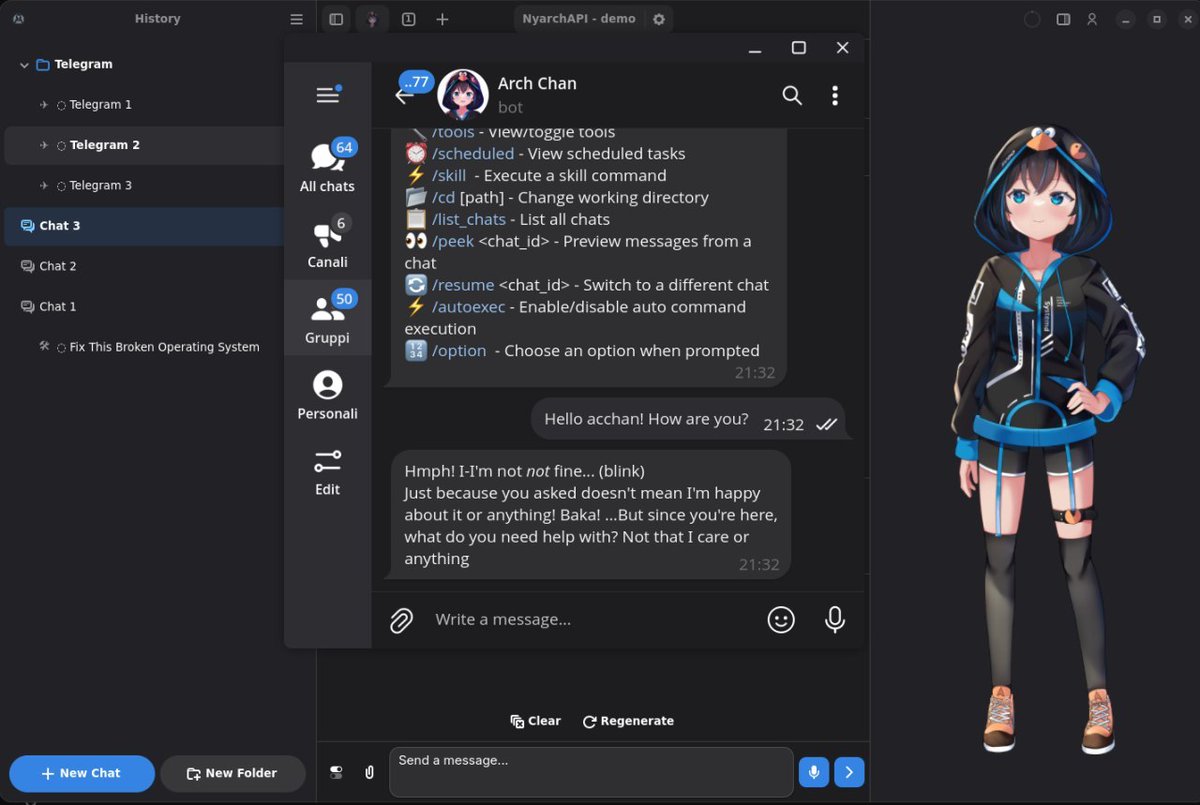
Task: Start voice input with blue microphone button
Action: 814,772
